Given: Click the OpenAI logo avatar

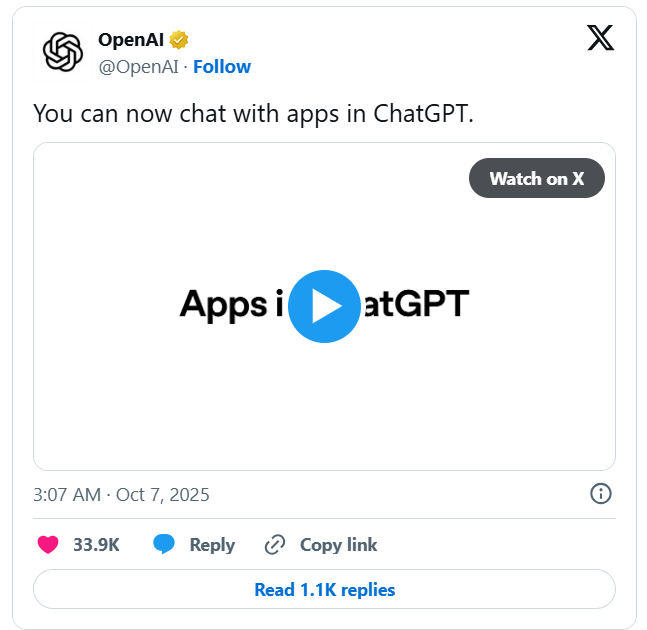Looking at the screenshot, I should tap(62, 52).
